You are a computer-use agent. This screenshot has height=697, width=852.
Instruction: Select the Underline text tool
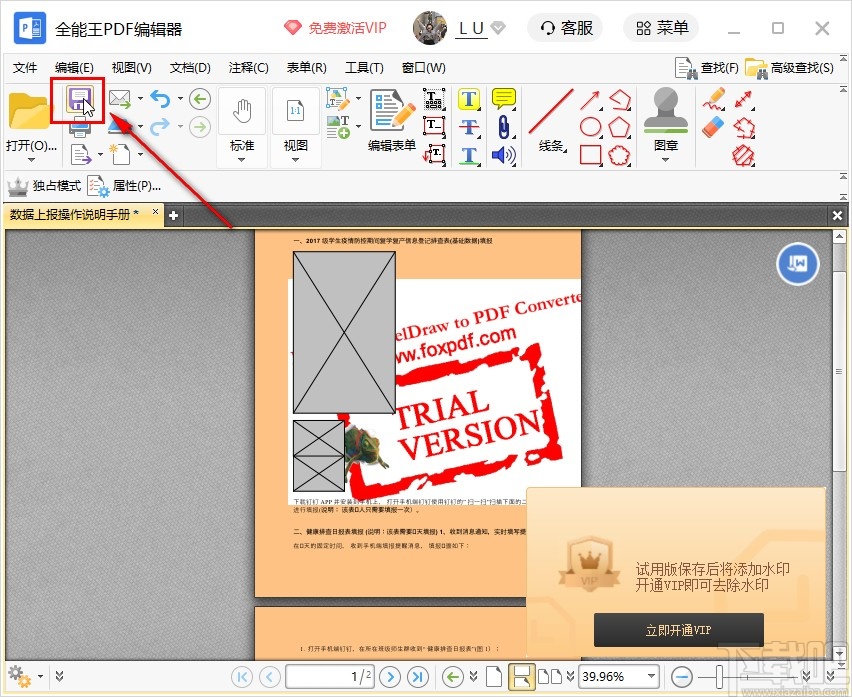point(469,155)
